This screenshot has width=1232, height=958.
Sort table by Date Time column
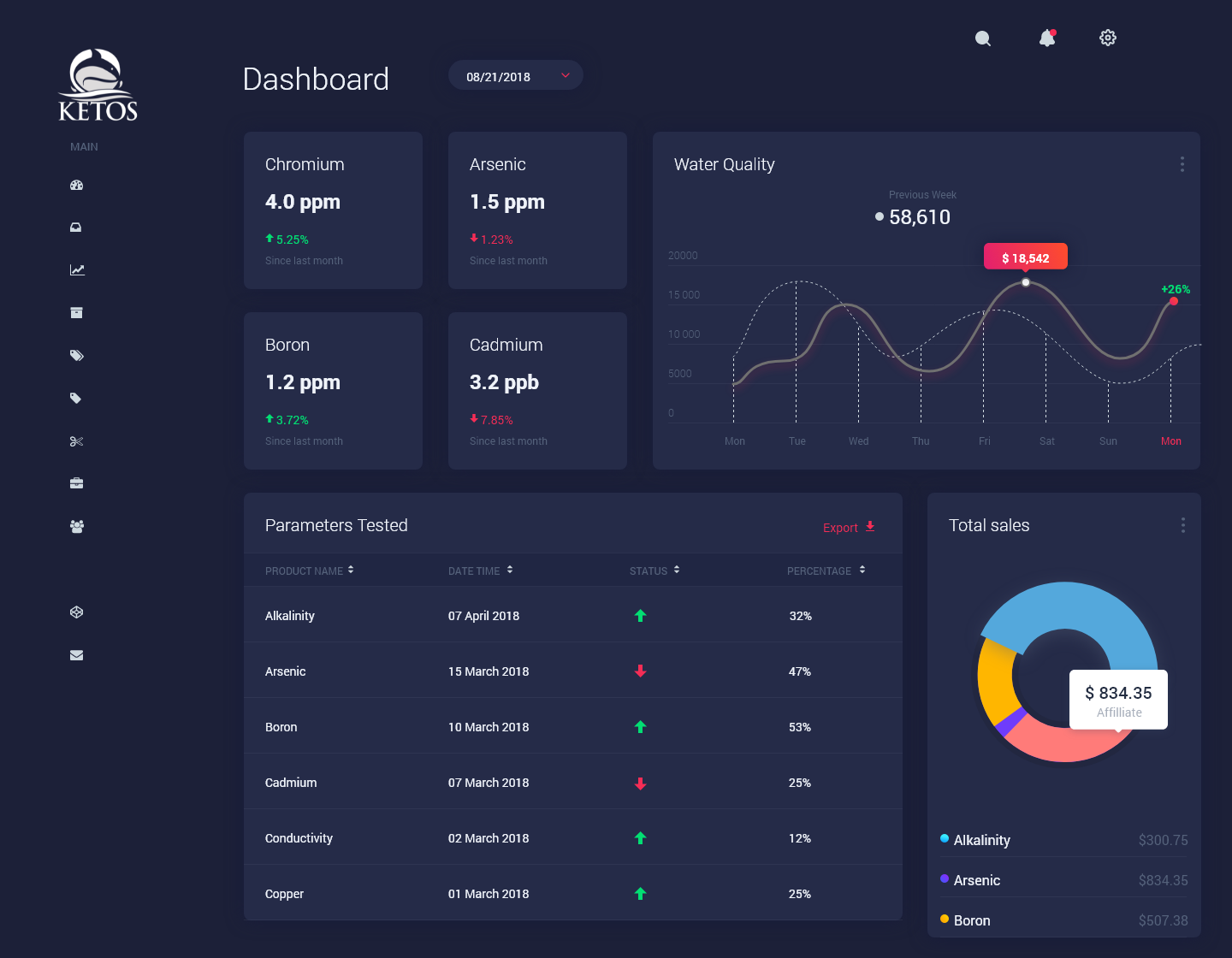pos(480,571)
